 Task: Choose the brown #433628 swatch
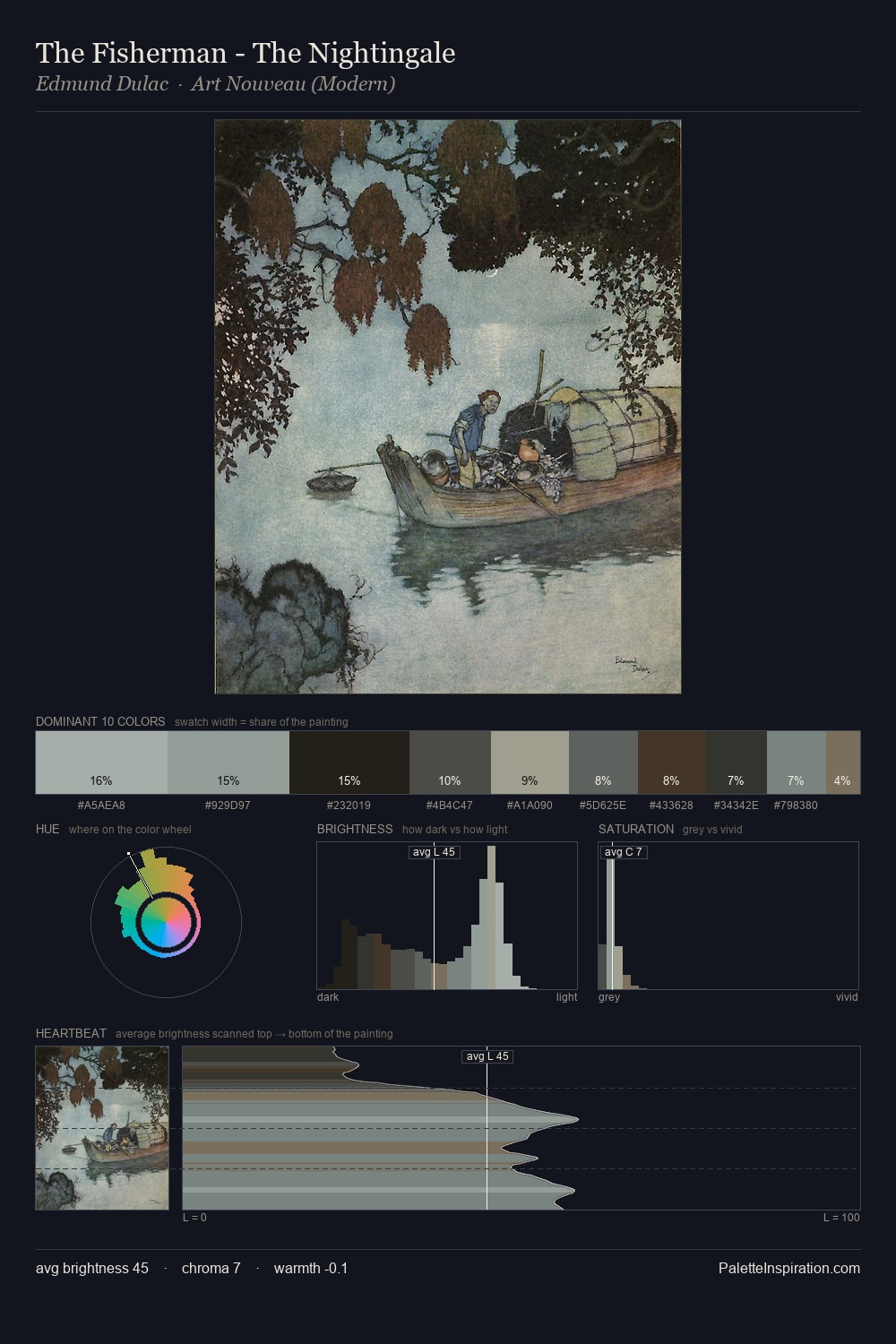[x=672, y=762]
